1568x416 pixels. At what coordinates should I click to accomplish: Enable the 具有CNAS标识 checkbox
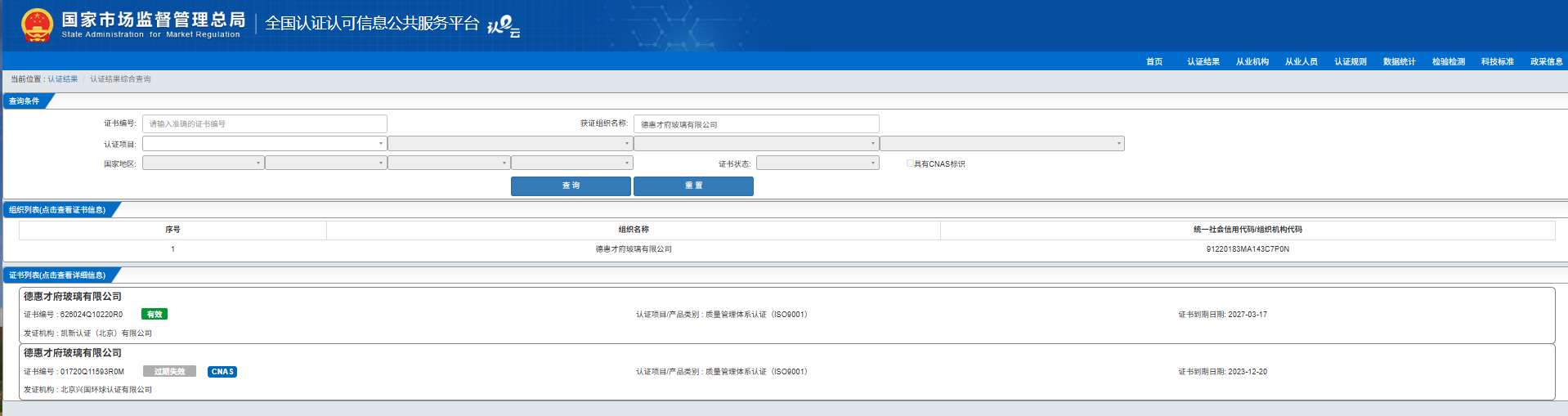(x=910, y=163)
